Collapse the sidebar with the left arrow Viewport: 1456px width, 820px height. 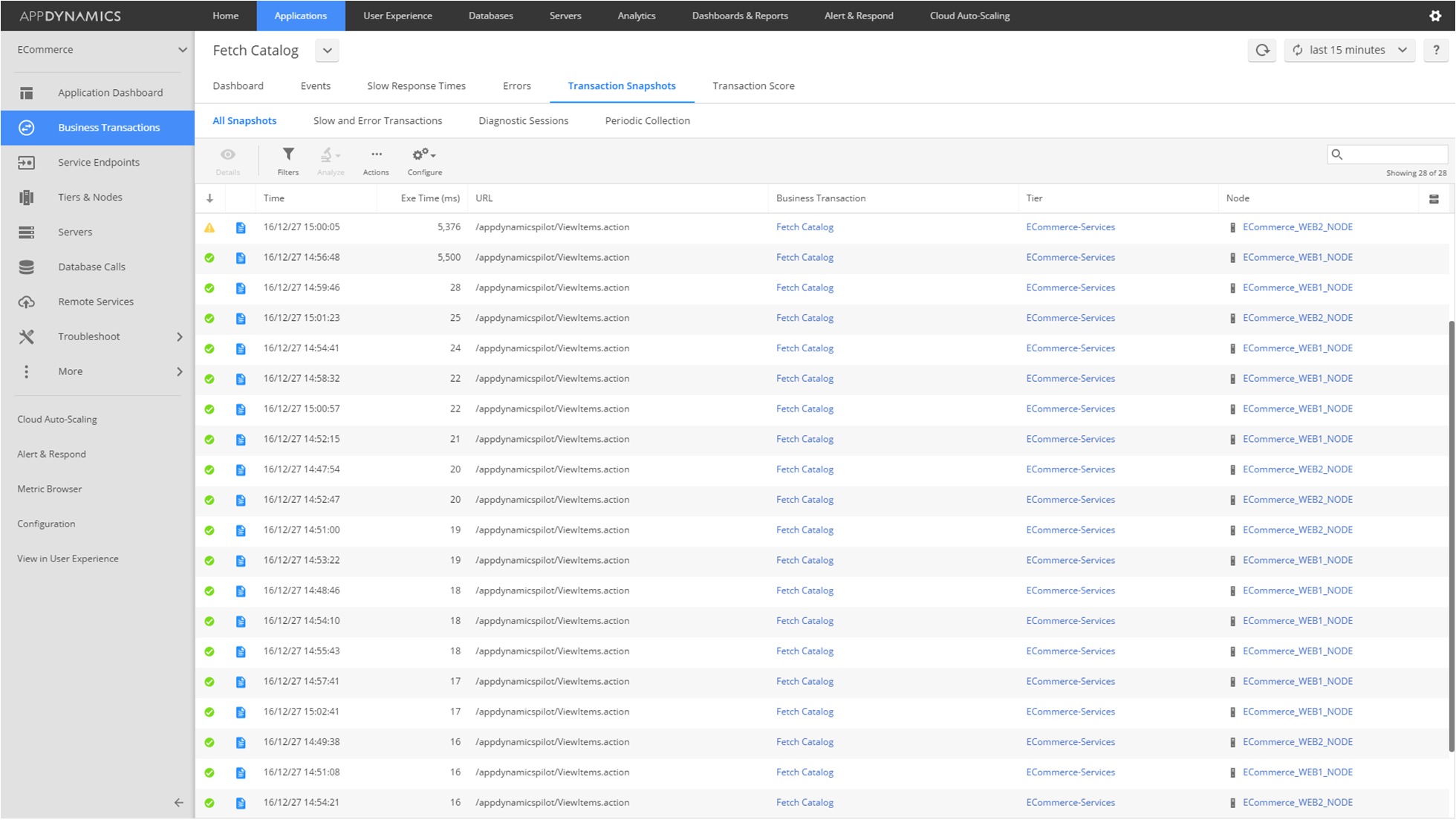[x=178, y=802]
